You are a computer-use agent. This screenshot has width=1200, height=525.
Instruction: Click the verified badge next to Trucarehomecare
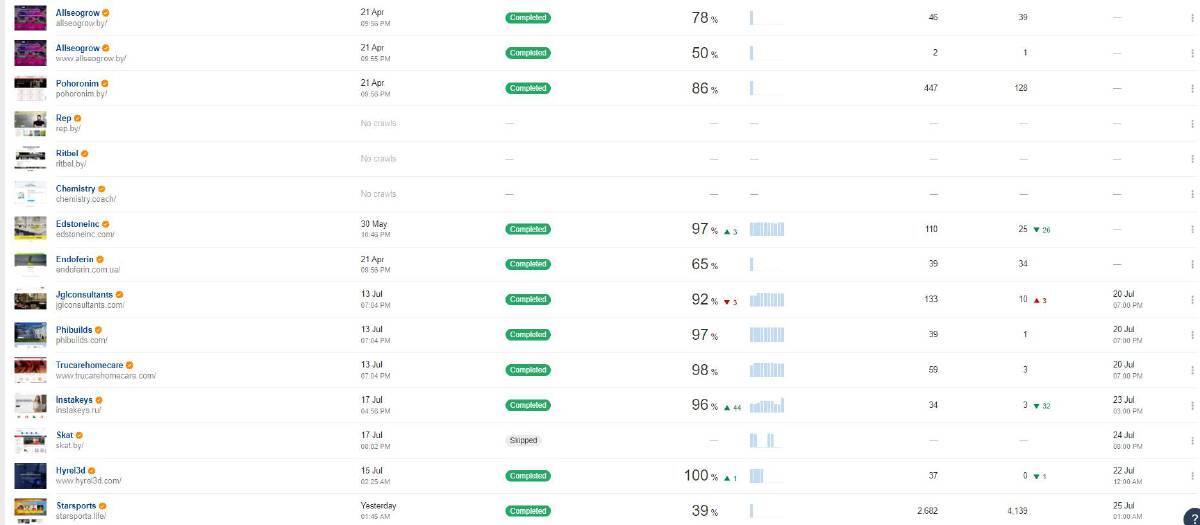(130, 365)
